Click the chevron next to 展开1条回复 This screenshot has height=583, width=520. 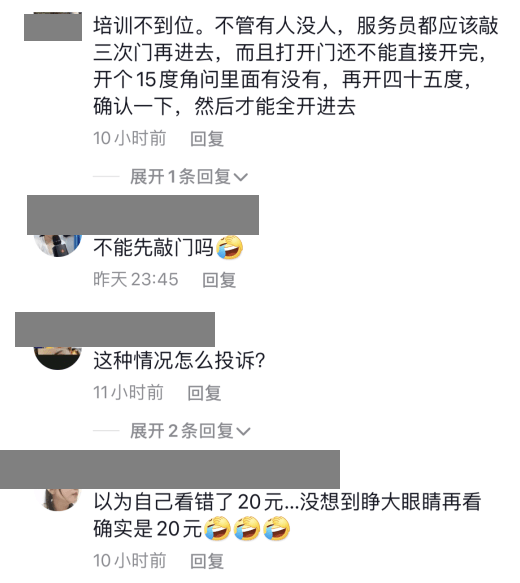[x=241, y=177]
